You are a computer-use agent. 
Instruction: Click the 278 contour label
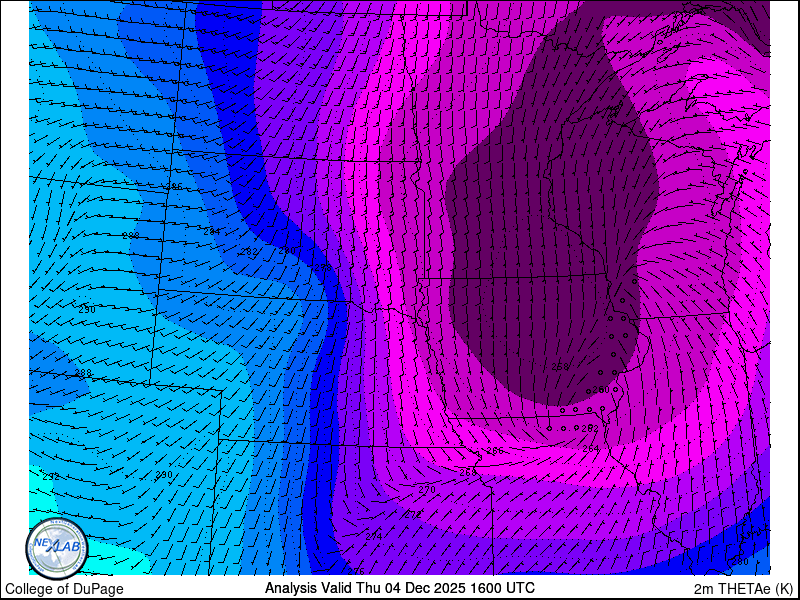click(323, 267)
